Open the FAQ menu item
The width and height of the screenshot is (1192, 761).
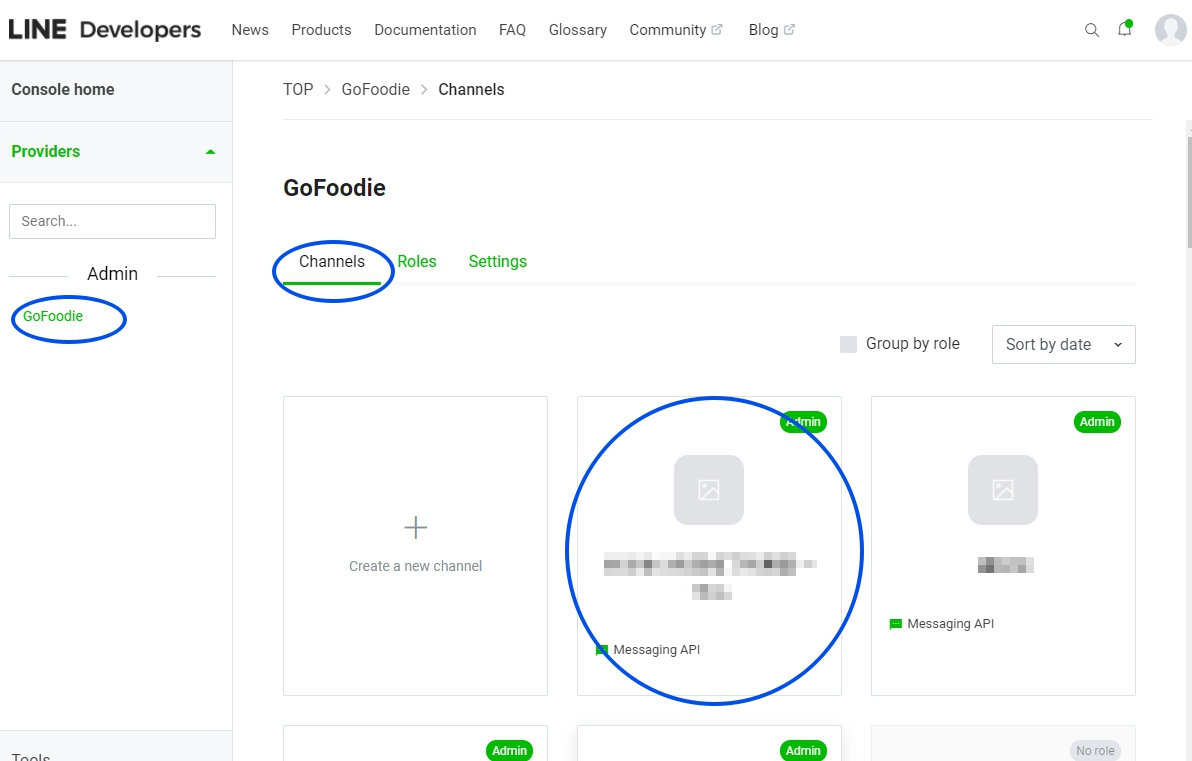click(512, 30)
